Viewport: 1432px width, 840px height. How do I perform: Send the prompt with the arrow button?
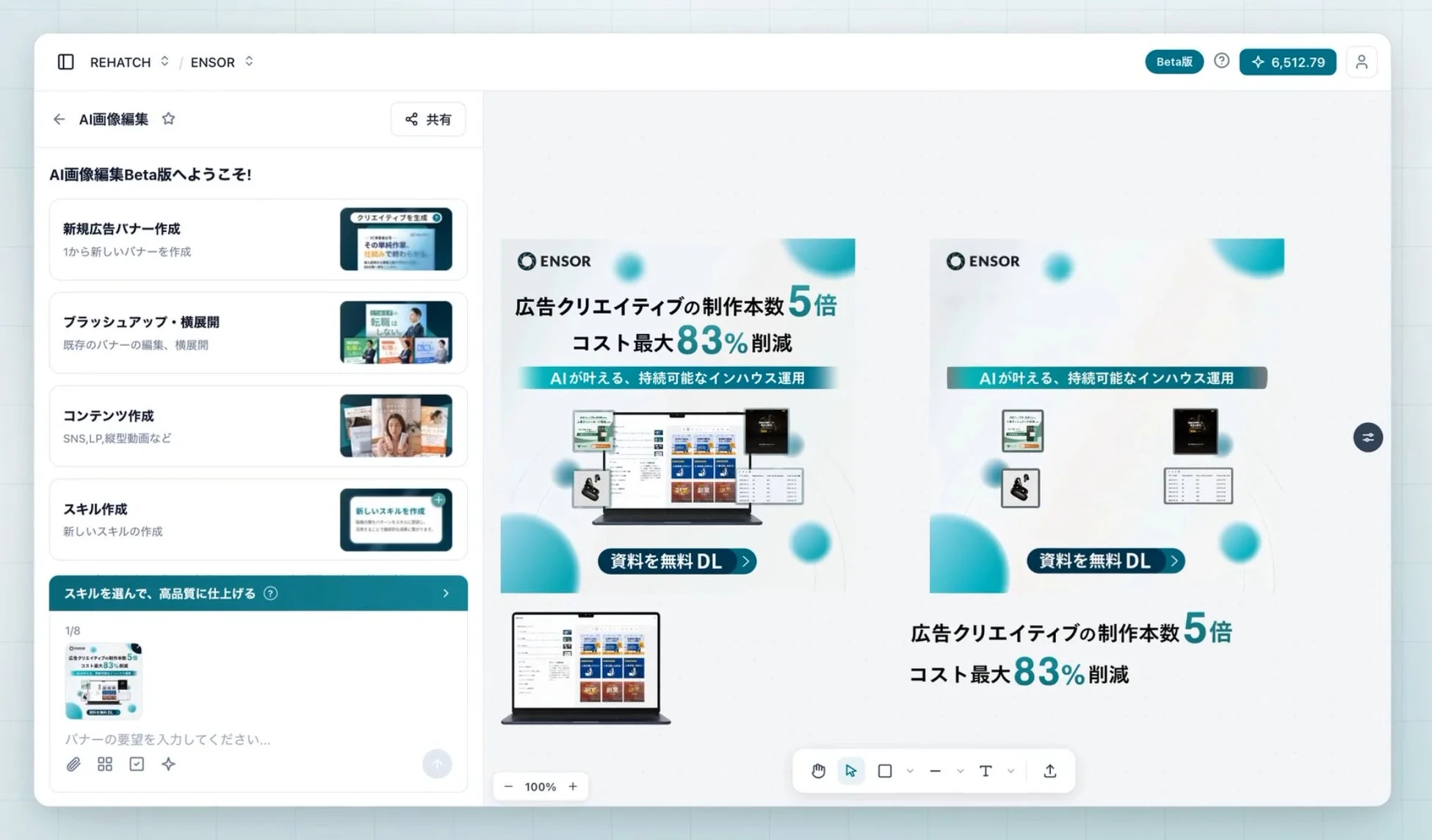(437, 764)
